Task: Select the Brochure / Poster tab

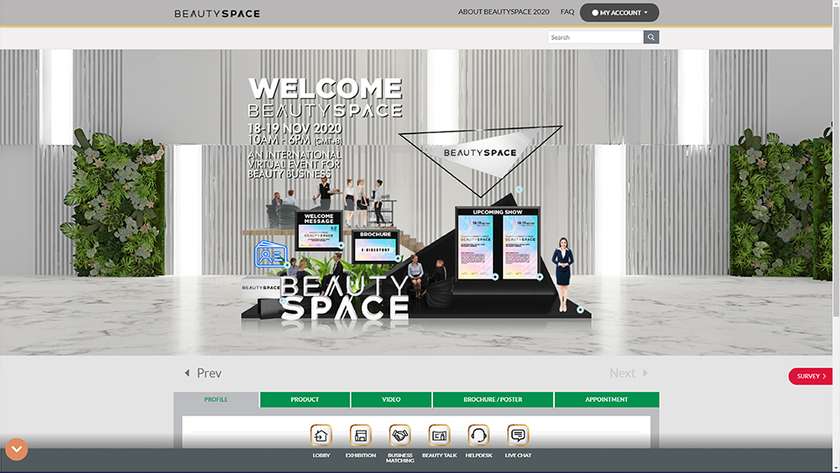Action: (493, 400)
